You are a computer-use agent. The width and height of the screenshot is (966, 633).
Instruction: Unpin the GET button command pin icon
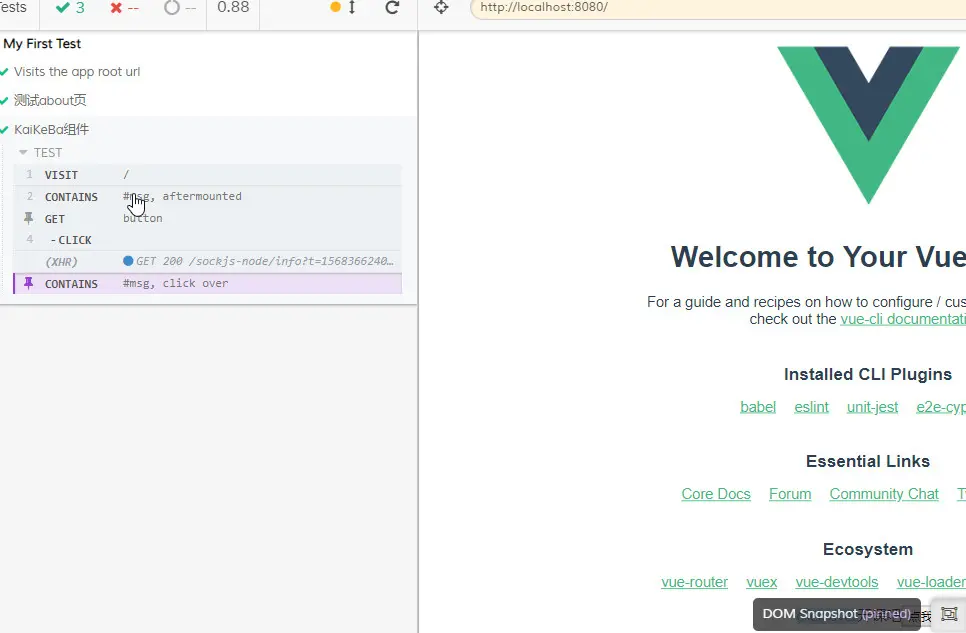[x=28, y=218]
